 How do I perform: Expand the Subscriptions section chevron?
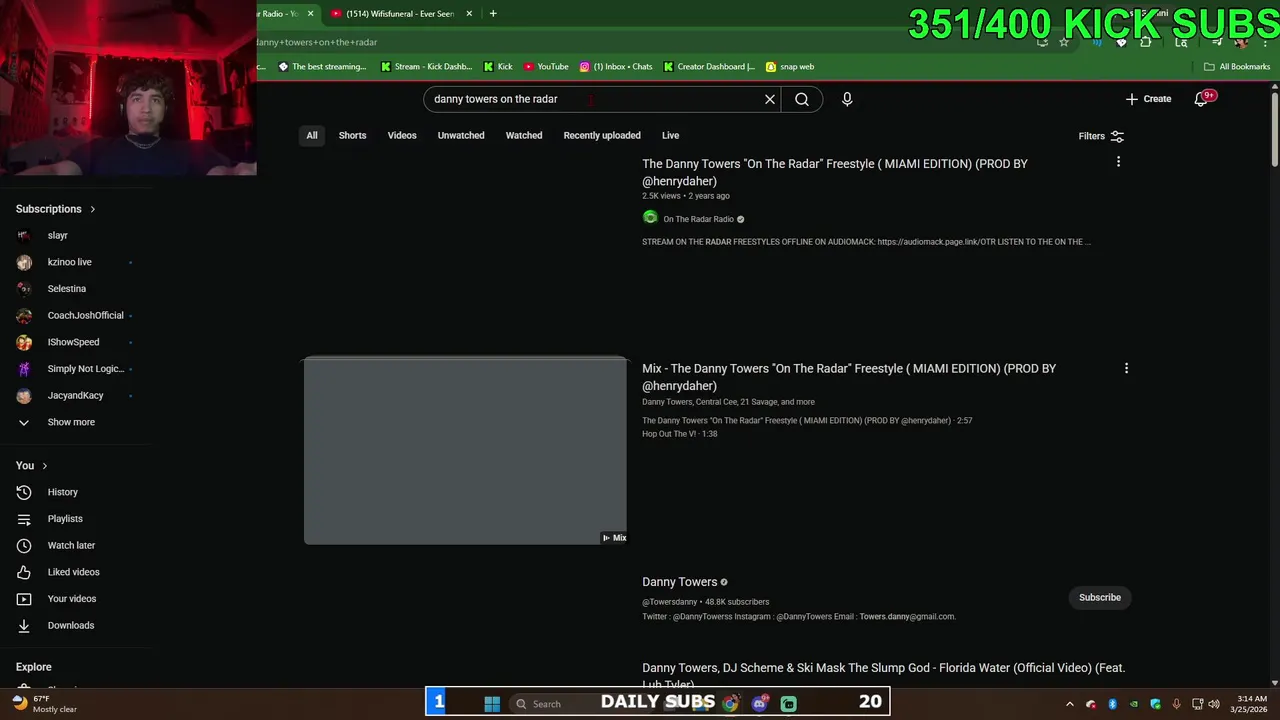pos(93,209)
